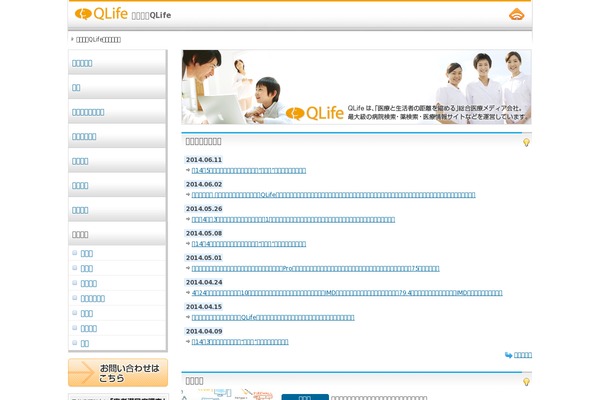This screenshot has height=400, width=600.
Task: Click the date text 2014.06.11
Action: 204,160
